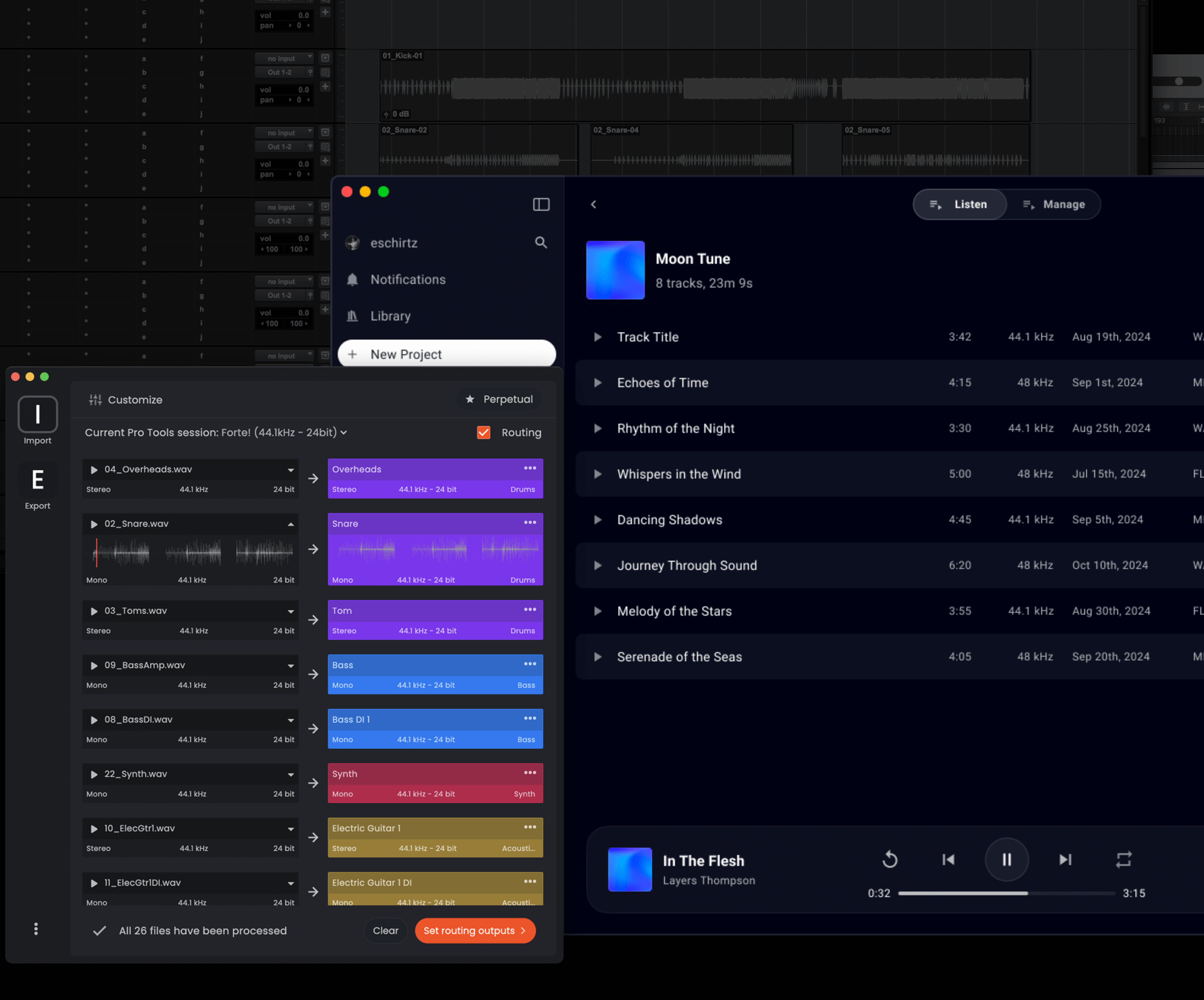Expand the 04_Overheads.wav dropdown arrow
The height and width of the screenshot is (1000, 1204).
pyautogui.click(x=291, y=470)
